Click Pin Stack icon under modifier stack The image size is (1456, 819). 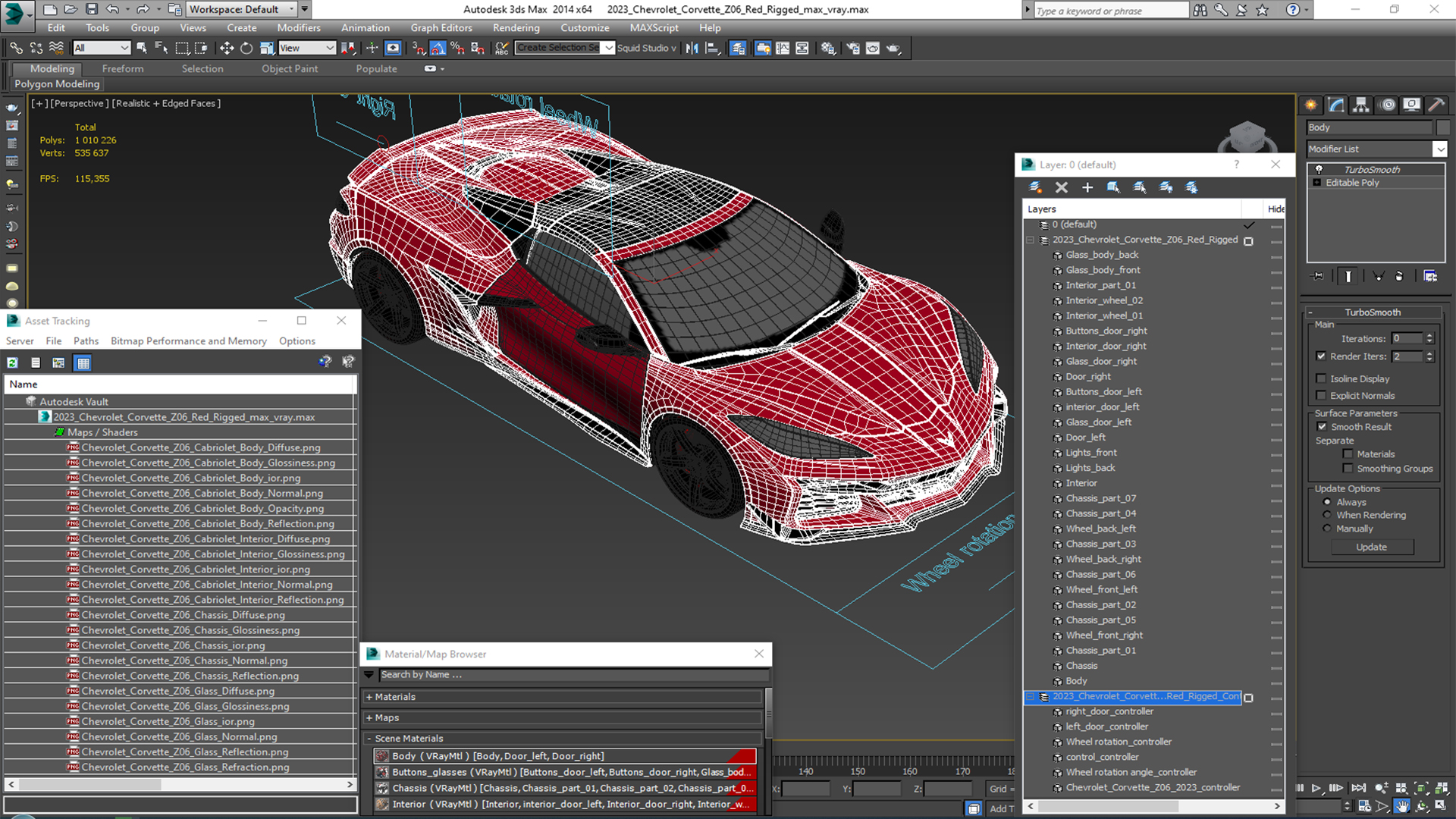click(x=1318, y=276)
